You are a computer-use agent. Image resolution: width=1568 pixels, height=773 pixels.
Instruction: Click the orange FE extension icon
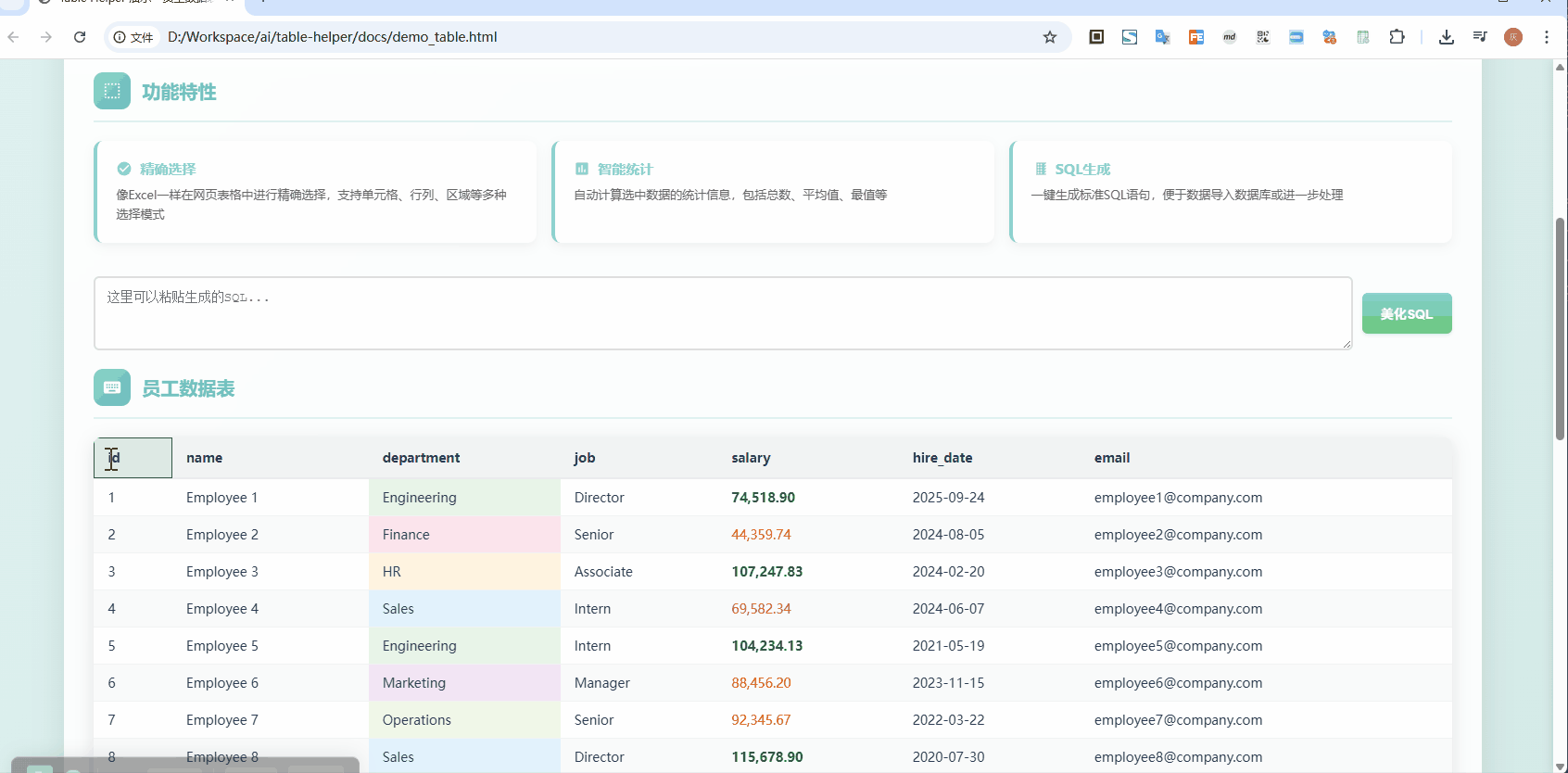1196,37
